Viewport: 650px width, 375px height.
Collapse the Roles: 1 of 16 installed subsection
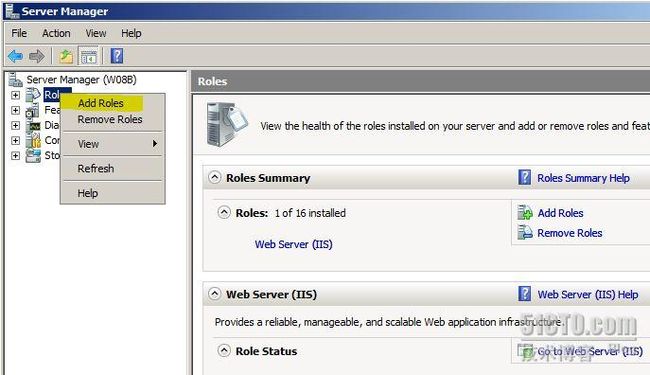pyautogui.click(x=224, y=213)
